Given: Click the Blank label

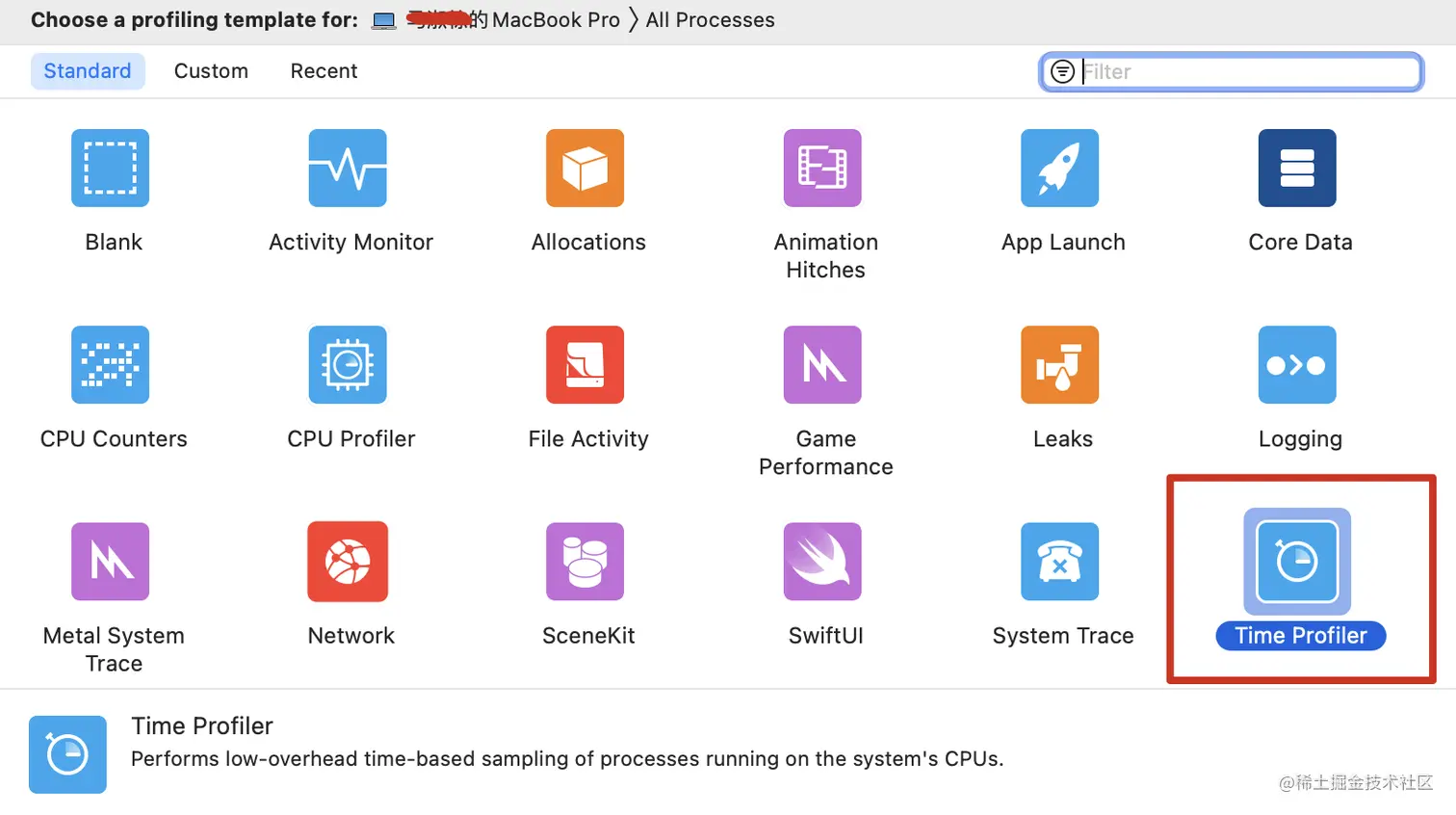Looking at the screenshot, I should pyautogui.click(x=114, y=242).
